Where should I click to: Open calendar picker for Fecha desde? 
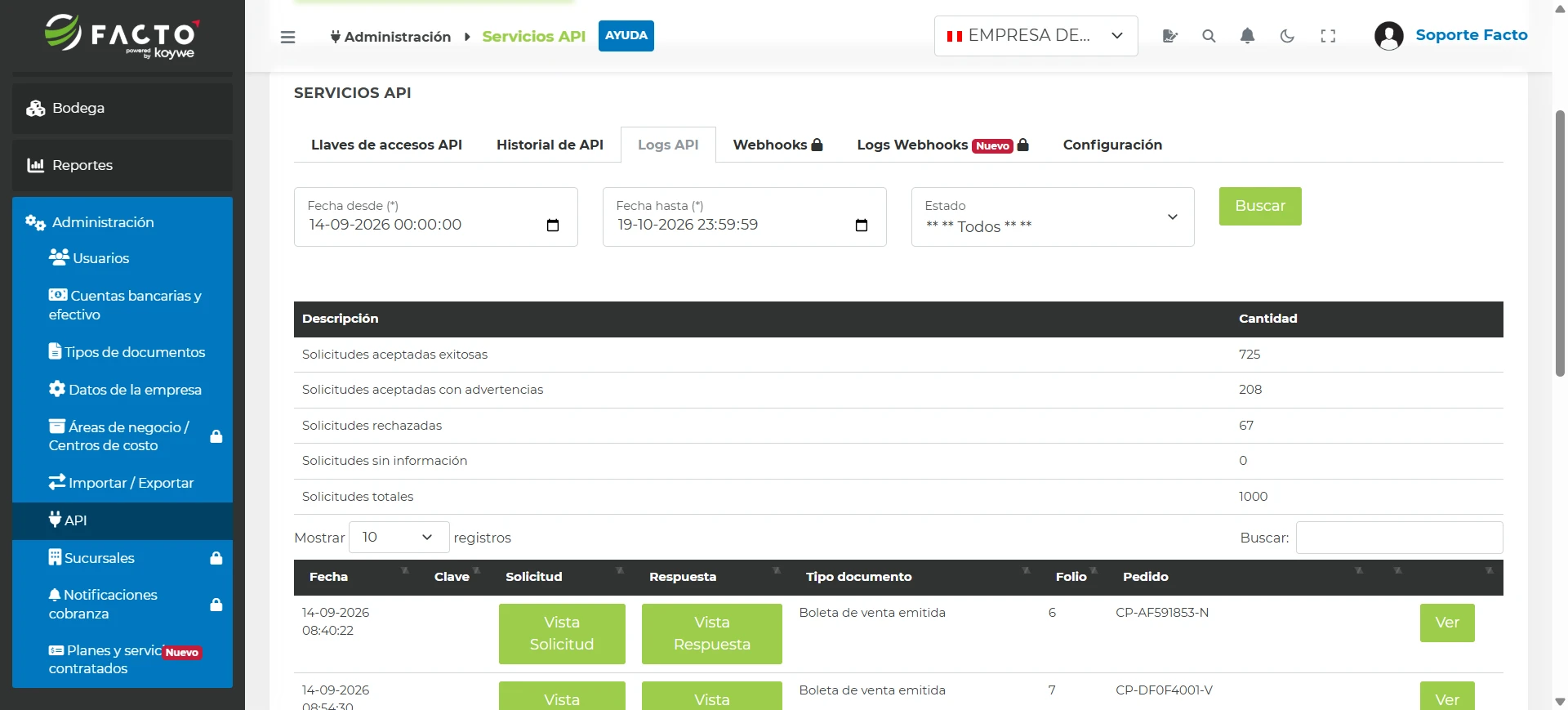(x=553, y=226)
